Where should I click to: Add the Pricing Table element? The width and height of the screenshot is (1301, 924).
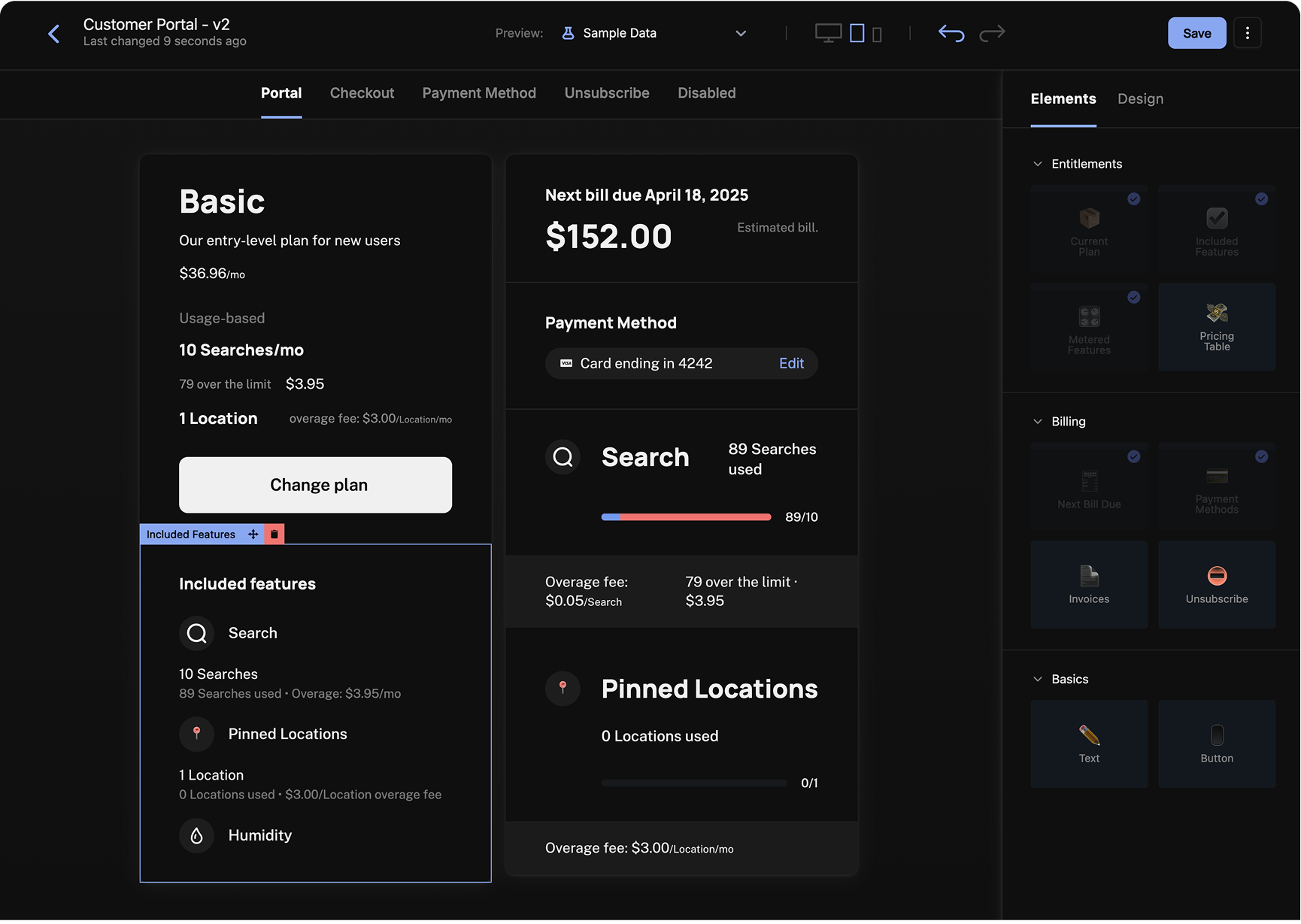[x=1216, y=326]
